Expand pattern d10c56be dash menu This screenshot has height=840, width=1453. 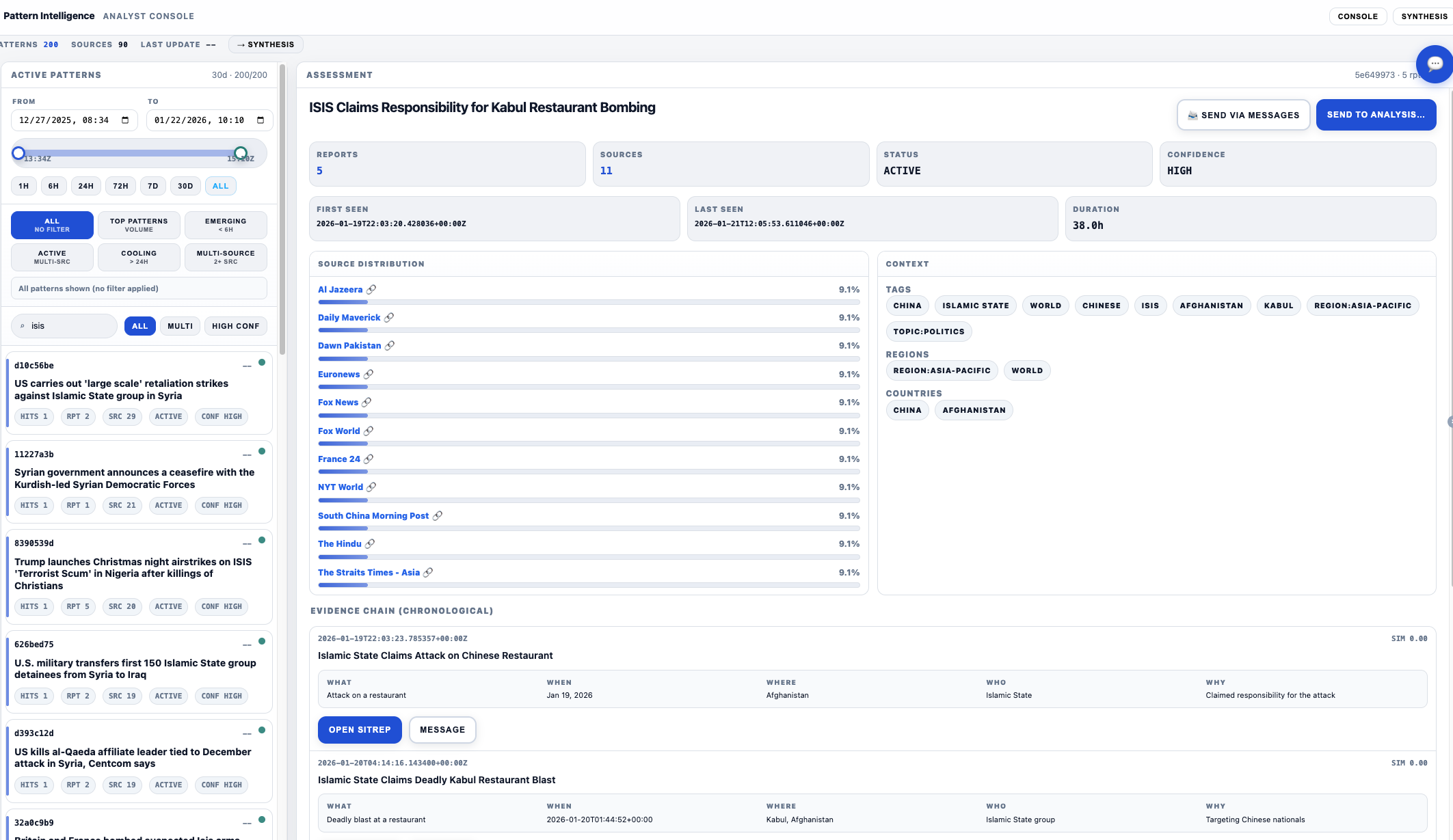[247, 366]
